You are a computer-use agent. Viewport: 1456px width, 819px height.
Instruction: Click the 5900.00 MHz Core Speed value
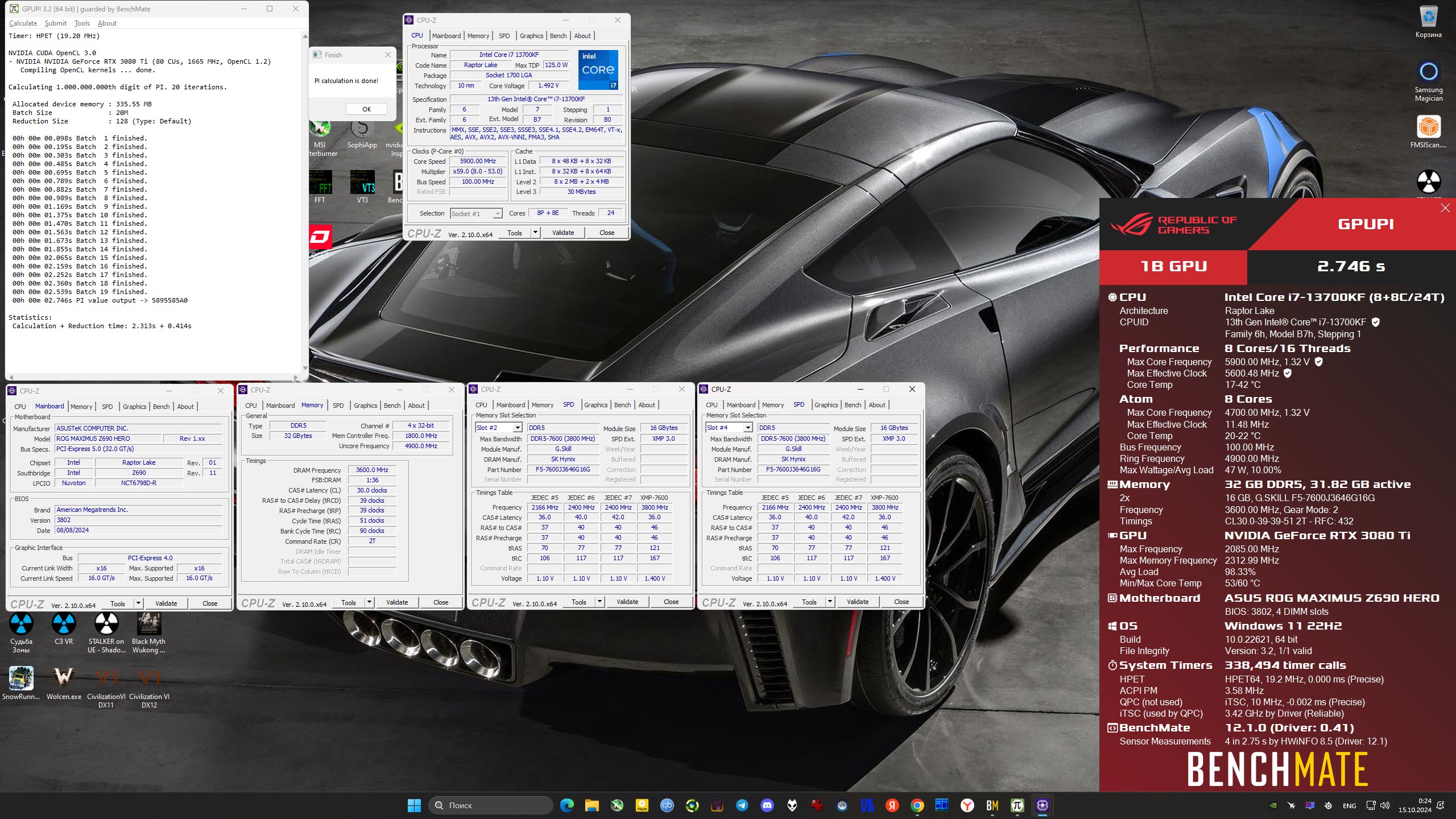click(x=478, y=162)
